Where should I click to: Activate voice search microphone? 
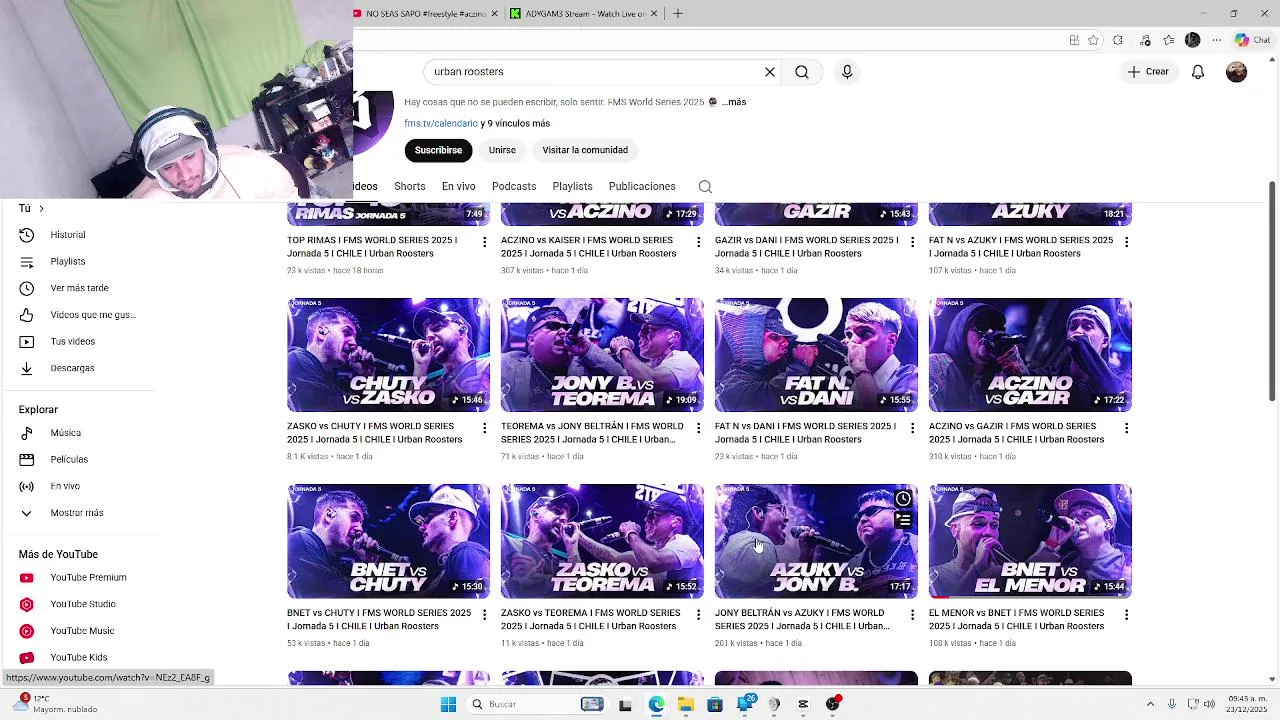(x=847, y=72)
